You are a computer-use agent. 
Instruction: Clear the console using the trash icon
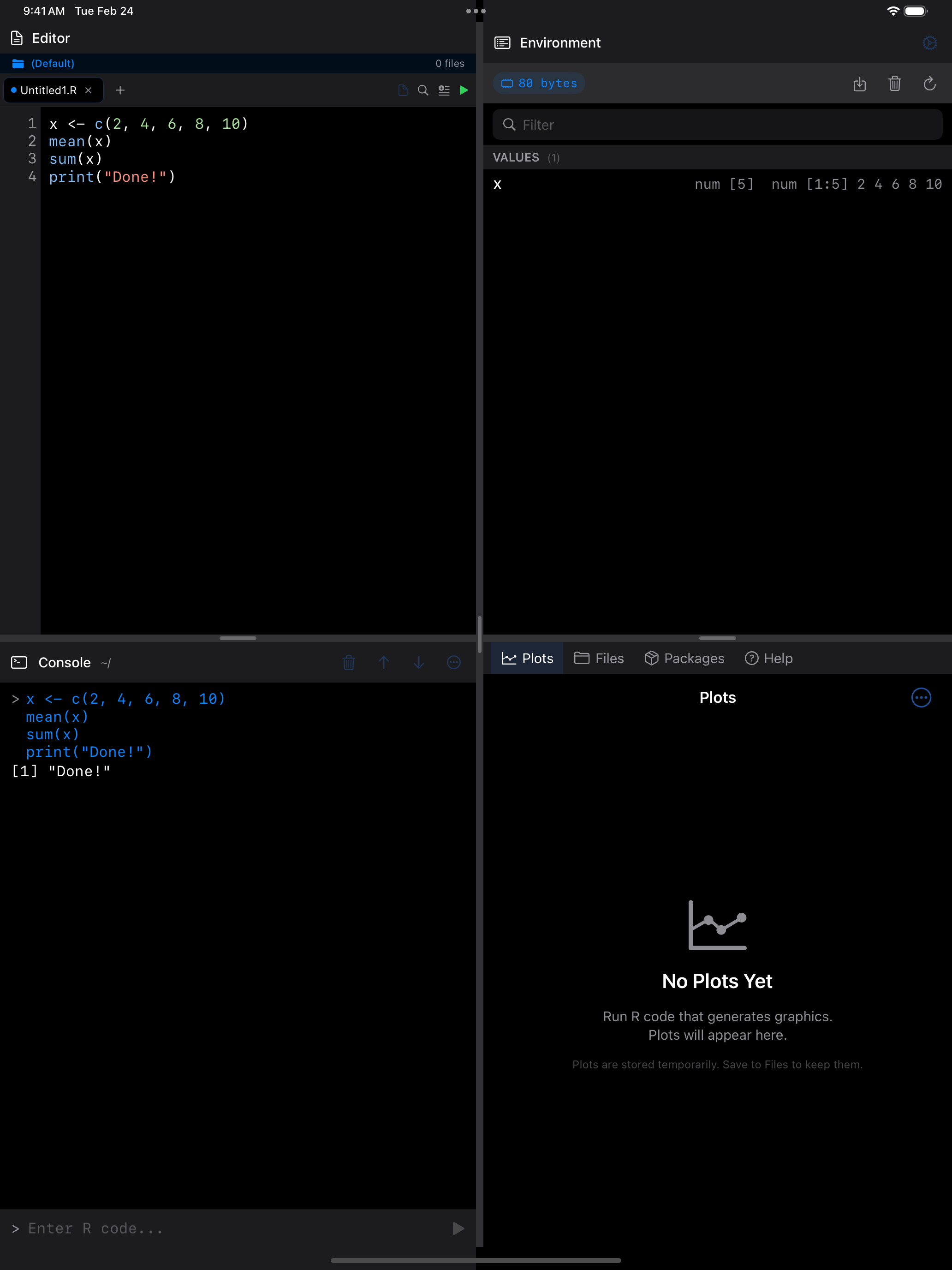[x=349, y=662]
